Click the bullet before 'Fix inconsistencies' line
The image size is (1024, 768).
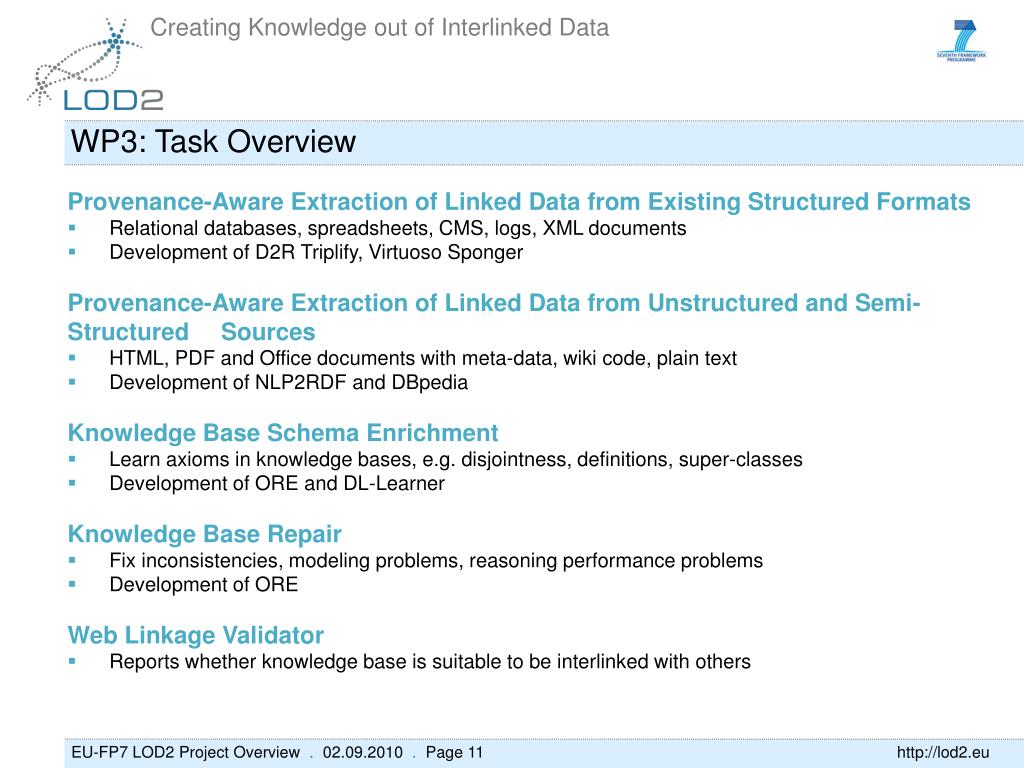73,560
